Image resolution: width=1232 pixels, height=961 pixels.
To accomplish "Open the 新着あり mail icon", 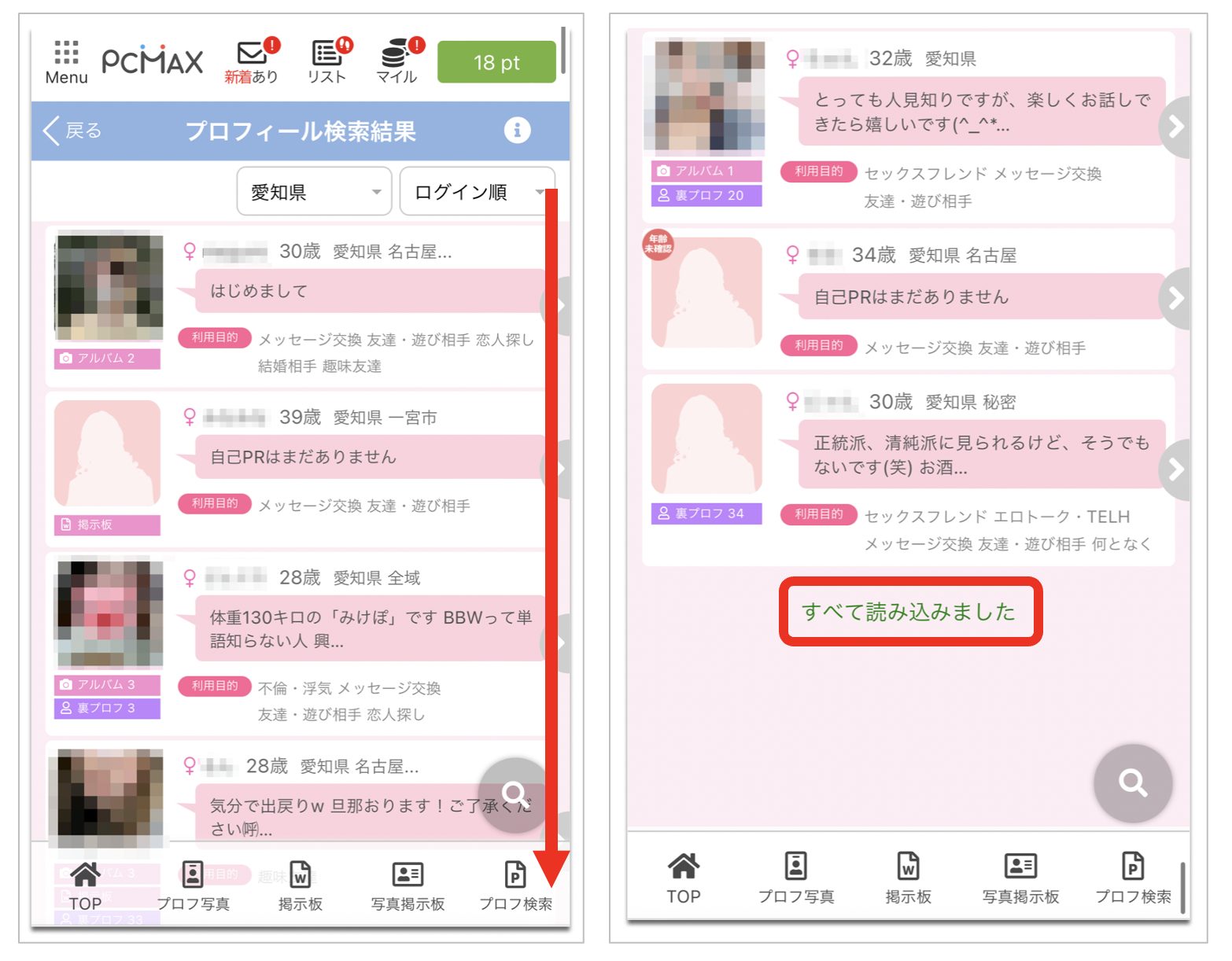I will (x=252, y=61).
